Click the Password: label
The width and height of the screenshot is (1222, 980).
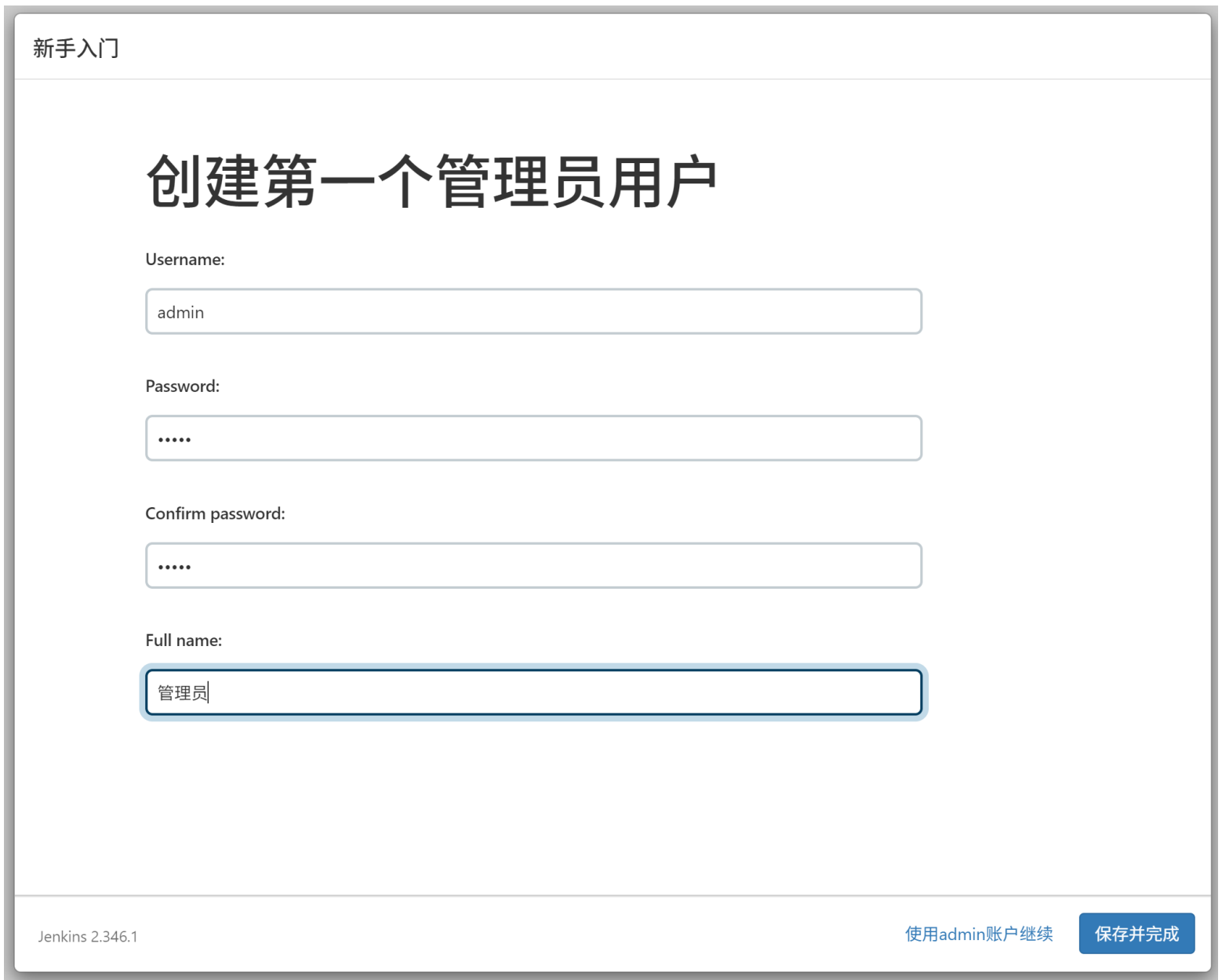pyautogui.click(x=183, y=387)
